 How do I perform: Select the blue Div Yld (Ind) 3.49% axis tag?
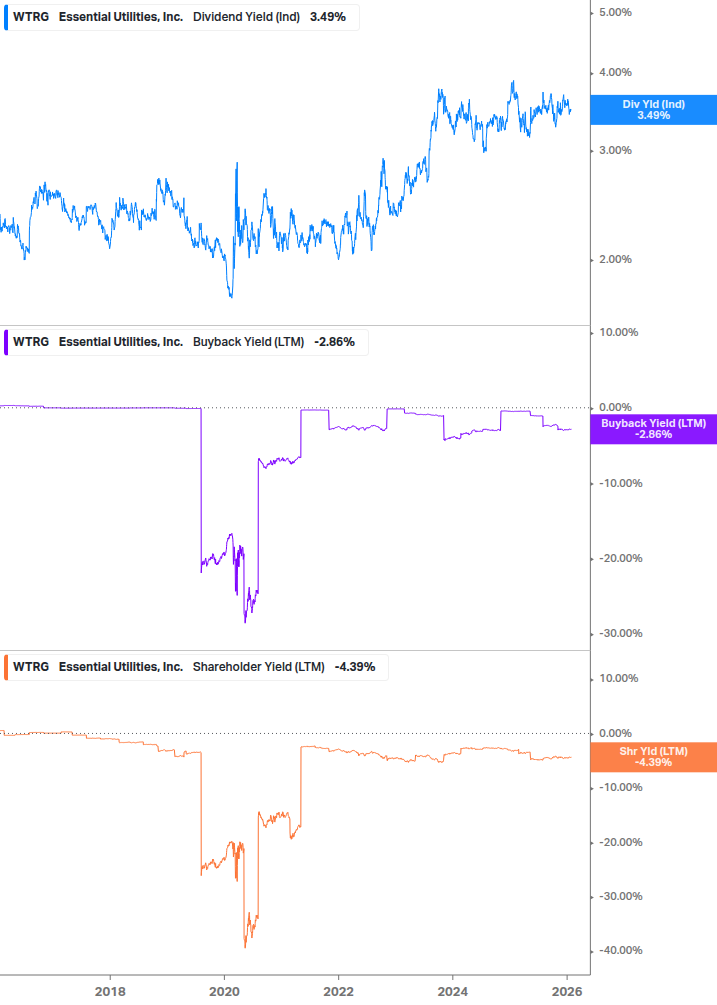pos(653,110)
